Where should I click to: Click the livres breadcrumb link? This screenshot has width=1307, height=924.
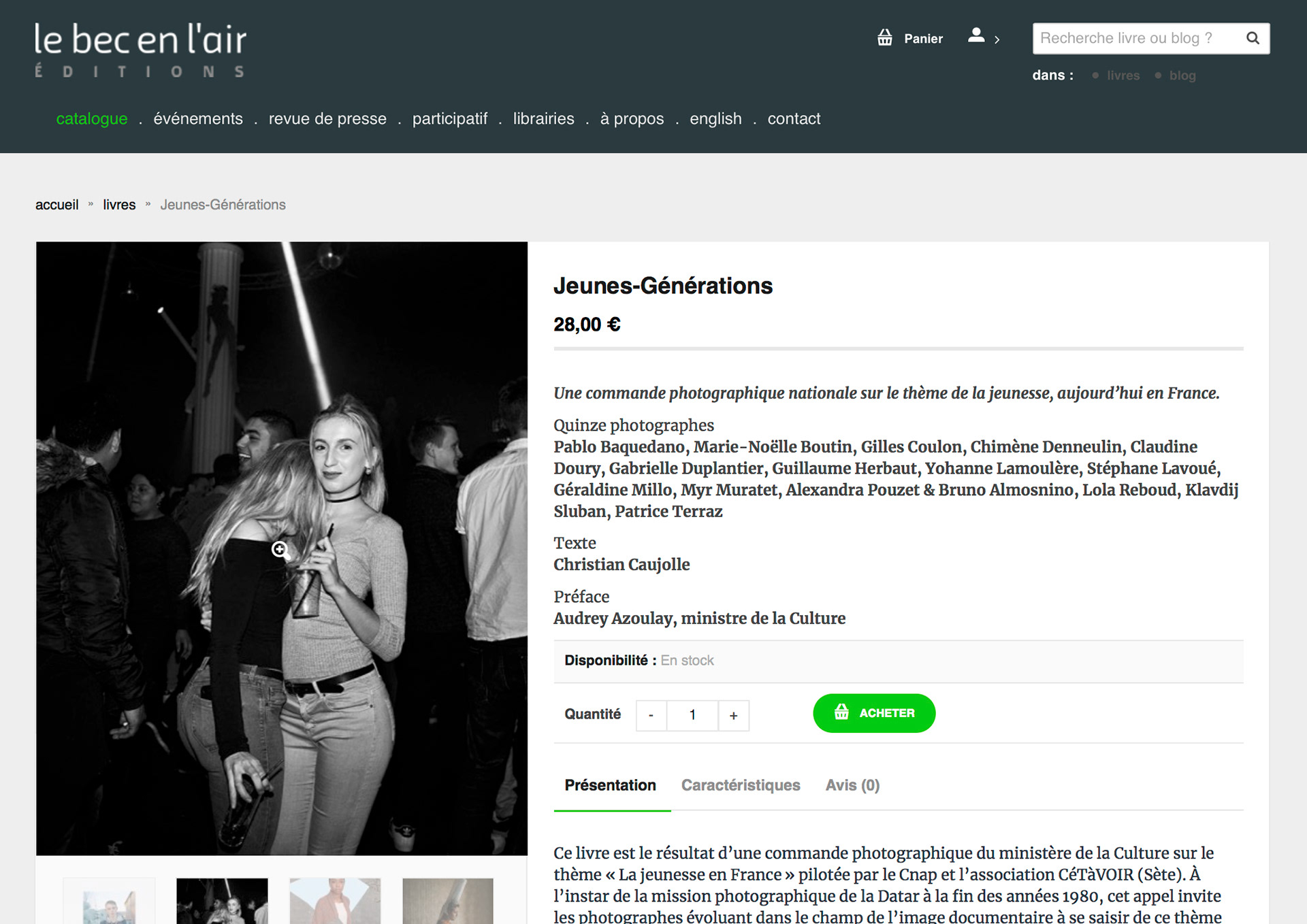[x=119, y=205]
